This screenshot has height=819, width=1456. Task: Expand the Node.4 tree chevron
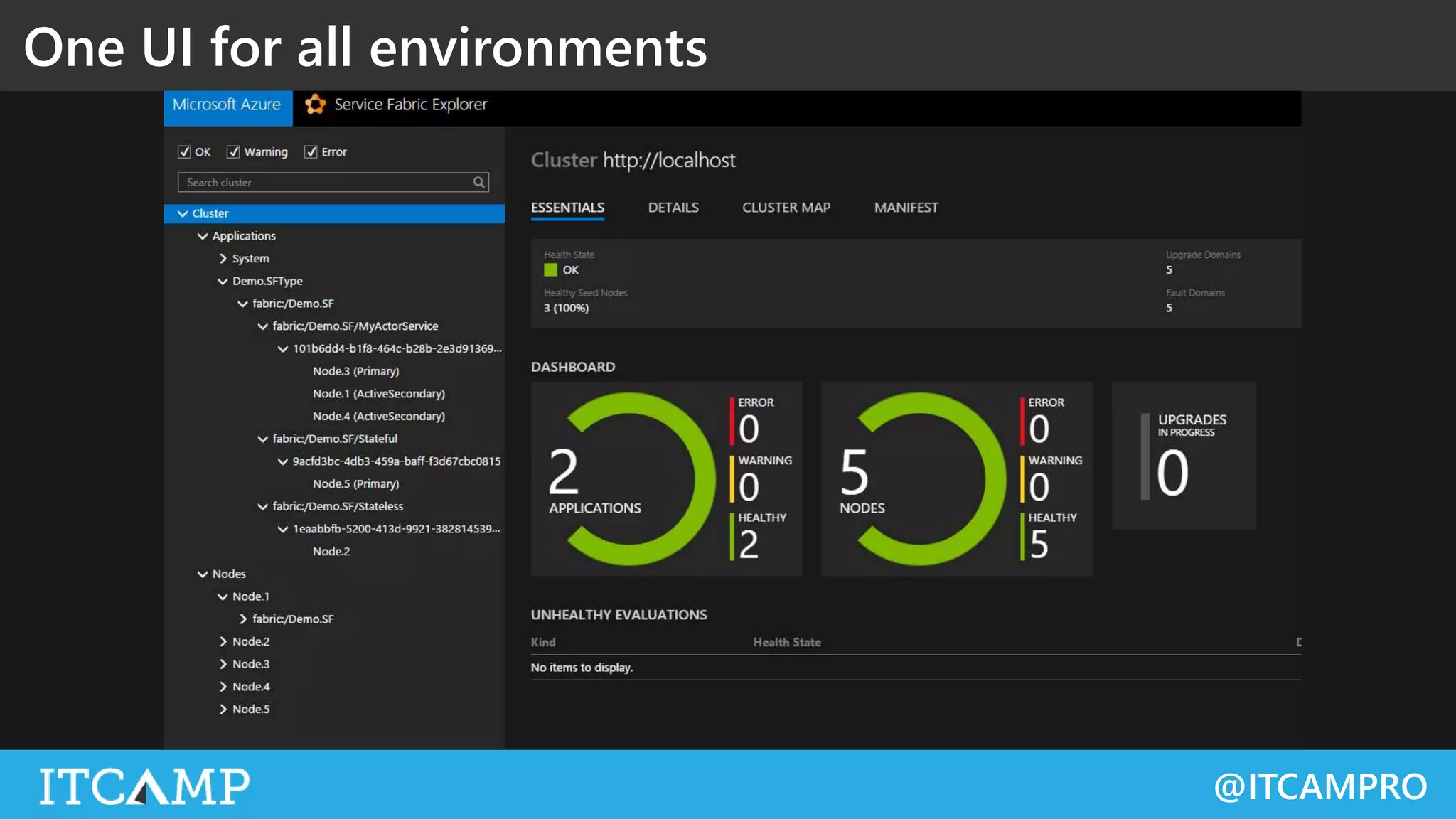[x=223, y=687]
